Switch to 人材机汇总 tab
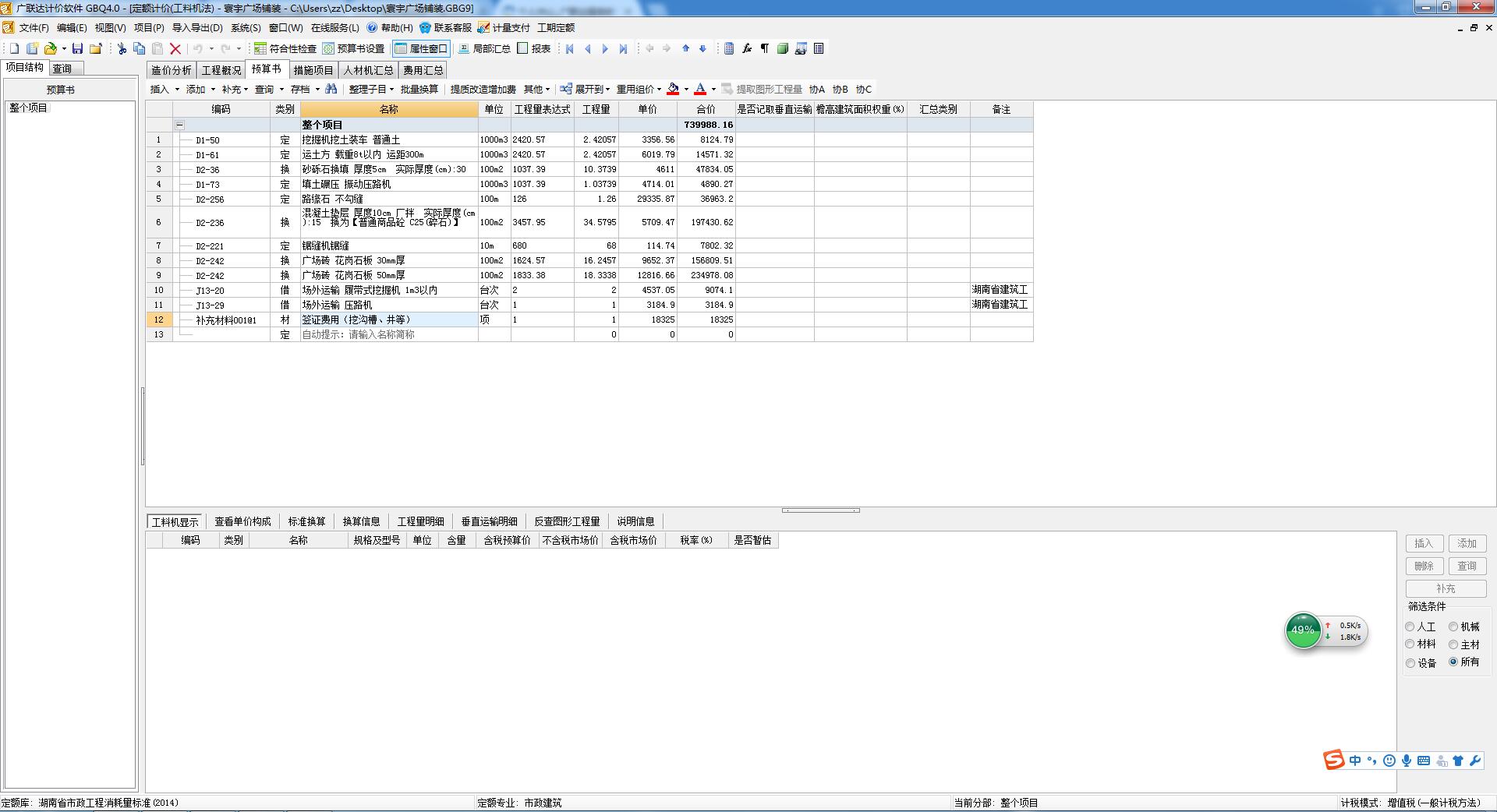This screenshot has height=812, width=1497. pyautogui.click(x=369, y=70)
